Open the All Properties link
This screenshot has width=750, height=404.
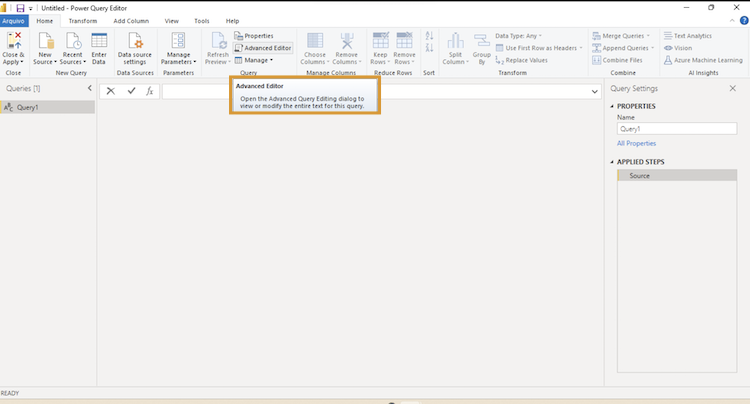pos(636,143)
